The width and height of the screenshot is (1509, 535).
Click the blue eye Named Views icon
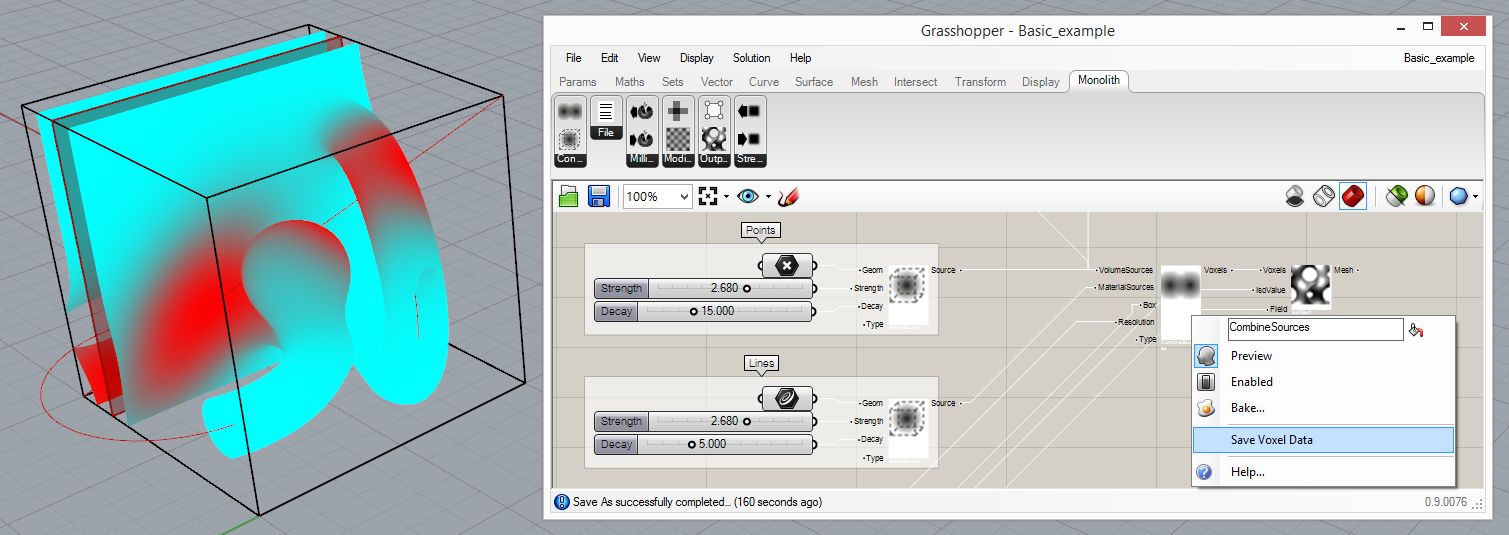749,196
